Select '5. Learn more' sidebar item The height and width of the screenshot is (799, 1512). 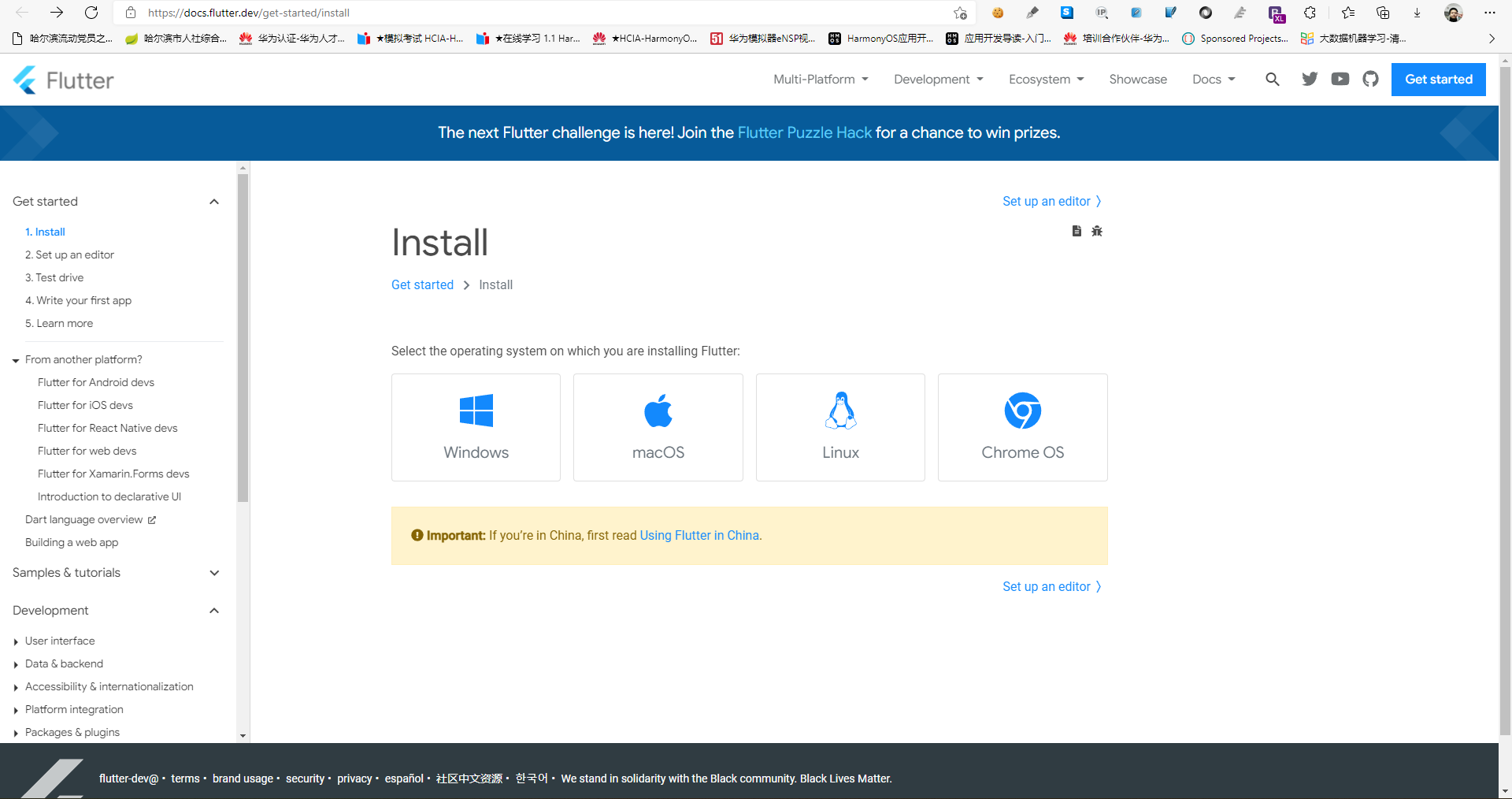[59, 323]
